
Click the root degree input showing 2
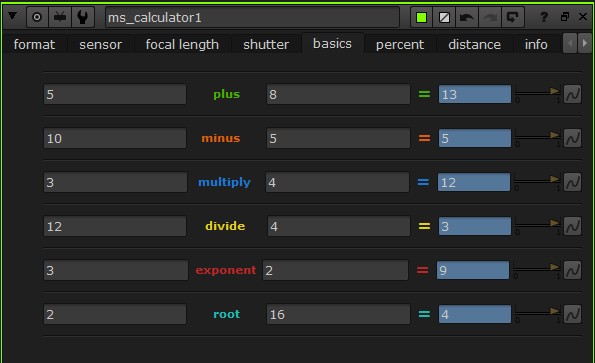(115, 314)
